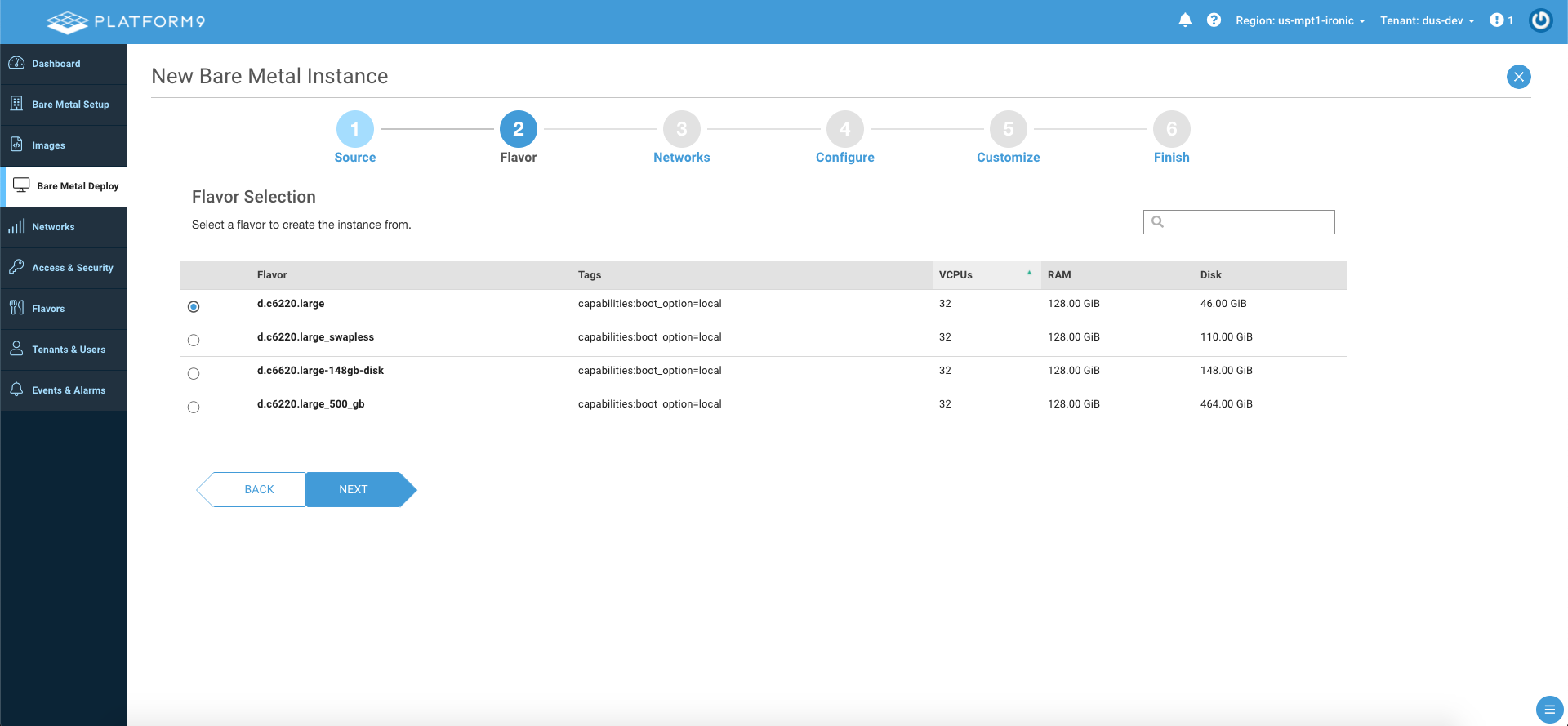The width and height of the screenshot is (1568, 726).
Task: Open Flavors in the sidebar
Action: tap(64, 309)
